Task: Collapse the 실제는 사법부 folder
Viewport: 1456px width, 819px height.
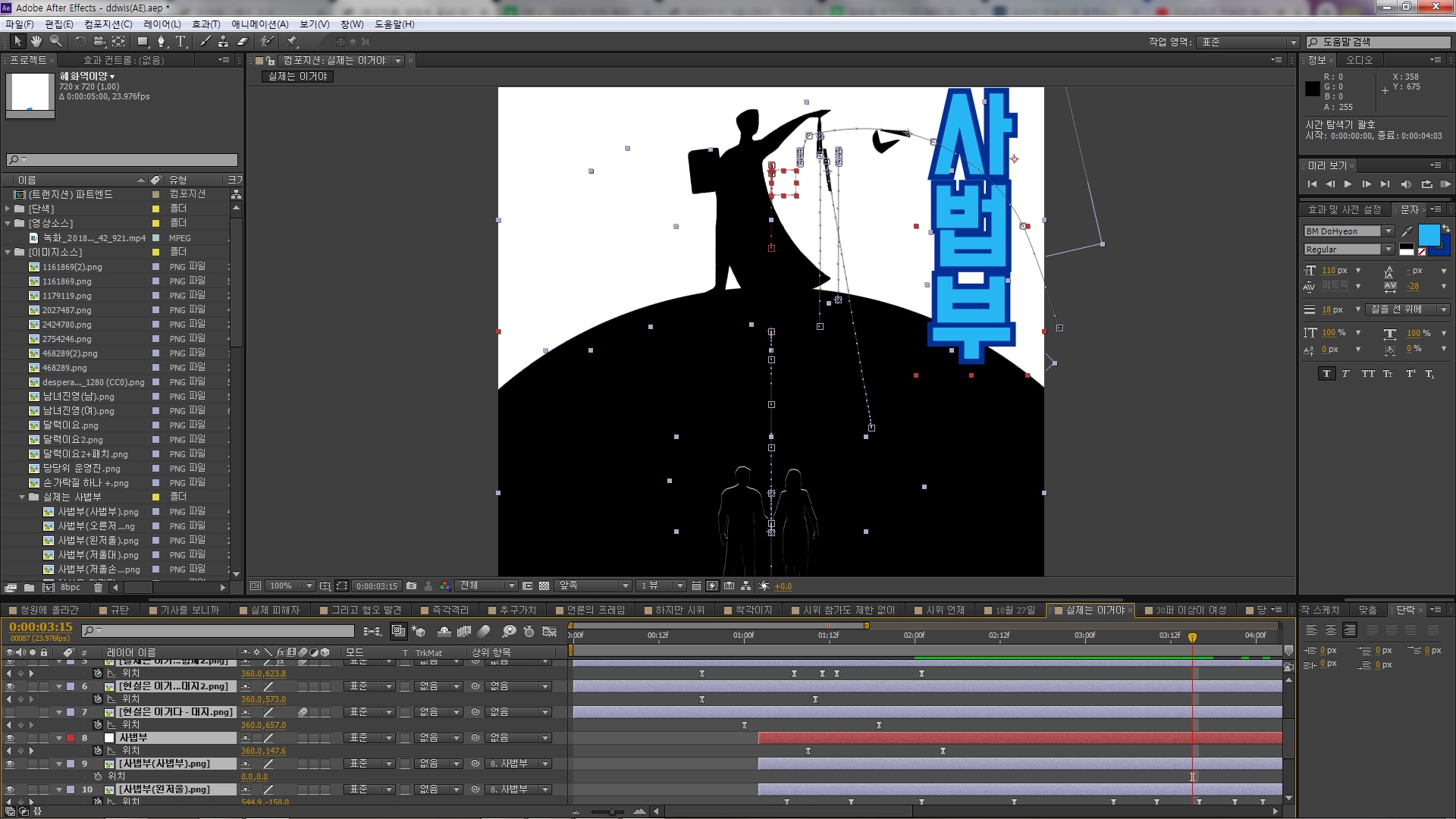Action: tap(23, 497)
